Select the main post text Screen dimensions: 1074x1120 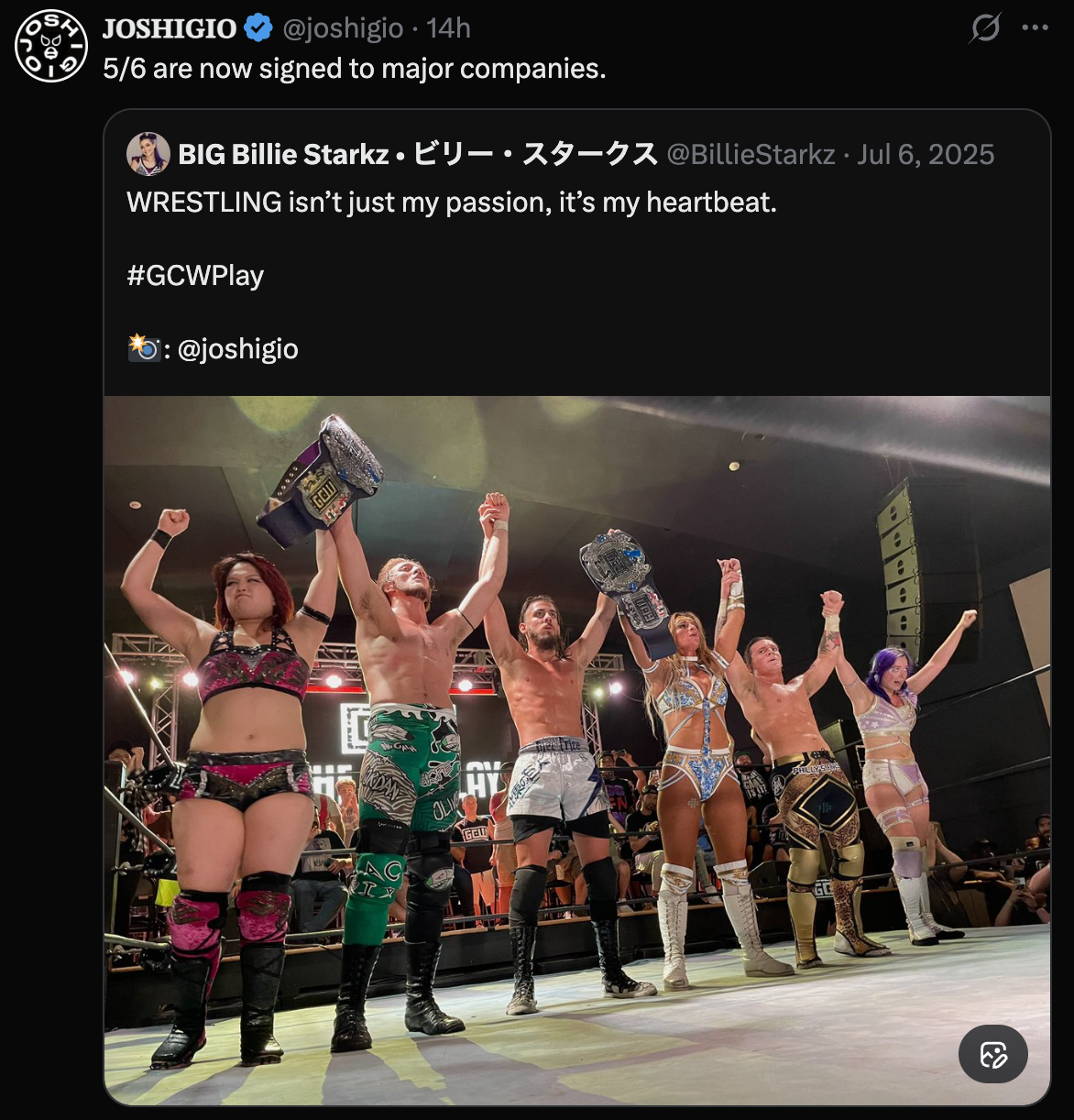tap(355, 69)
